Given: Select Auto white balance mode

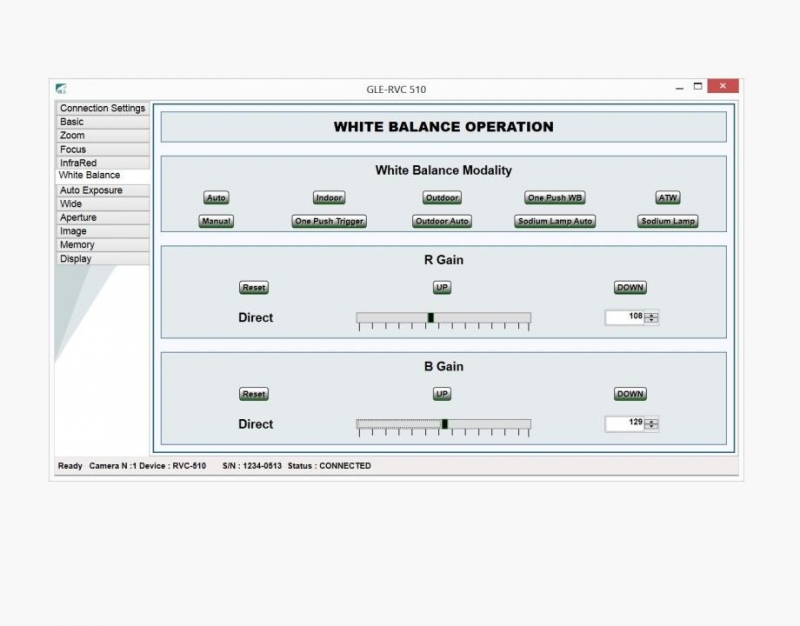Looking at the screenshot, I should (216, 198).
